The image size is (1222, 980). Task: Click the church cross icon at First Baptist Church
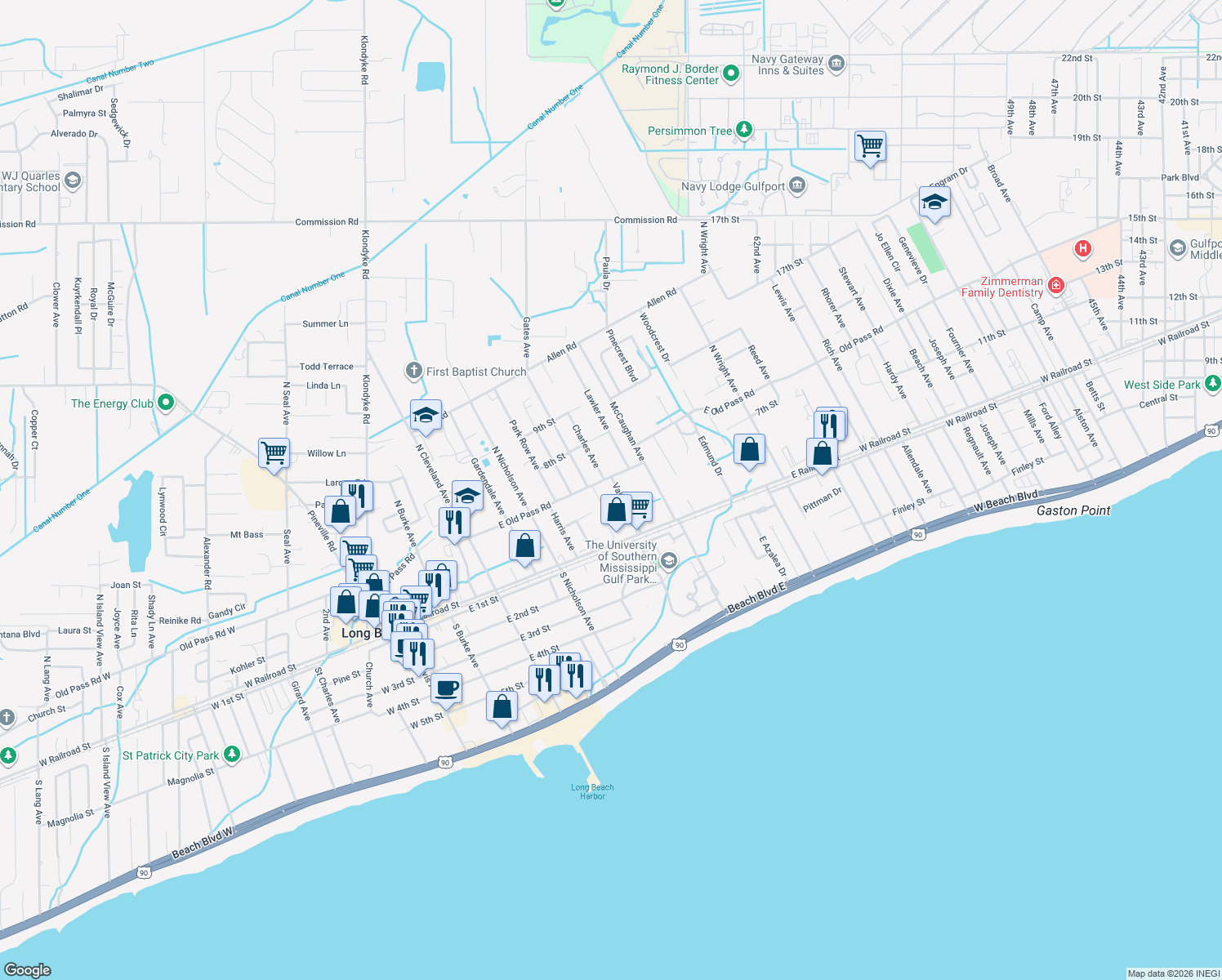pos(413,370)
